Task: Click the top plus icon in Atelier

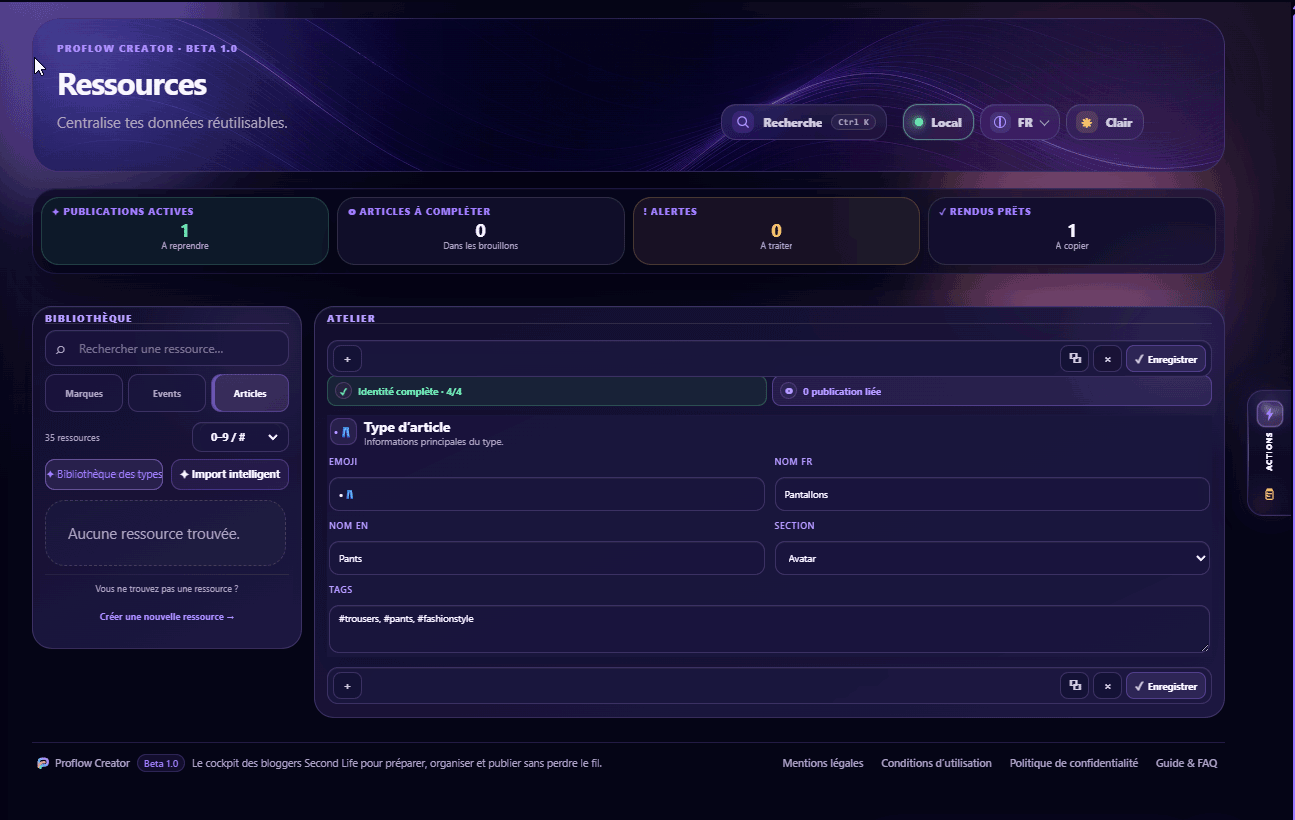Action: tap(347, 358)
